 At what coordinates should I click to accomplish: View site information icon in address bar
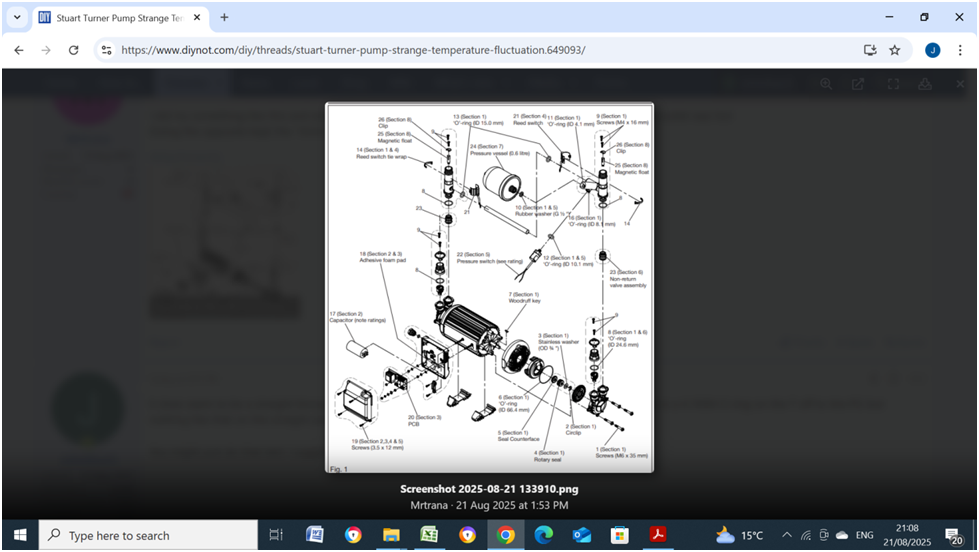(x=107, y=50)
